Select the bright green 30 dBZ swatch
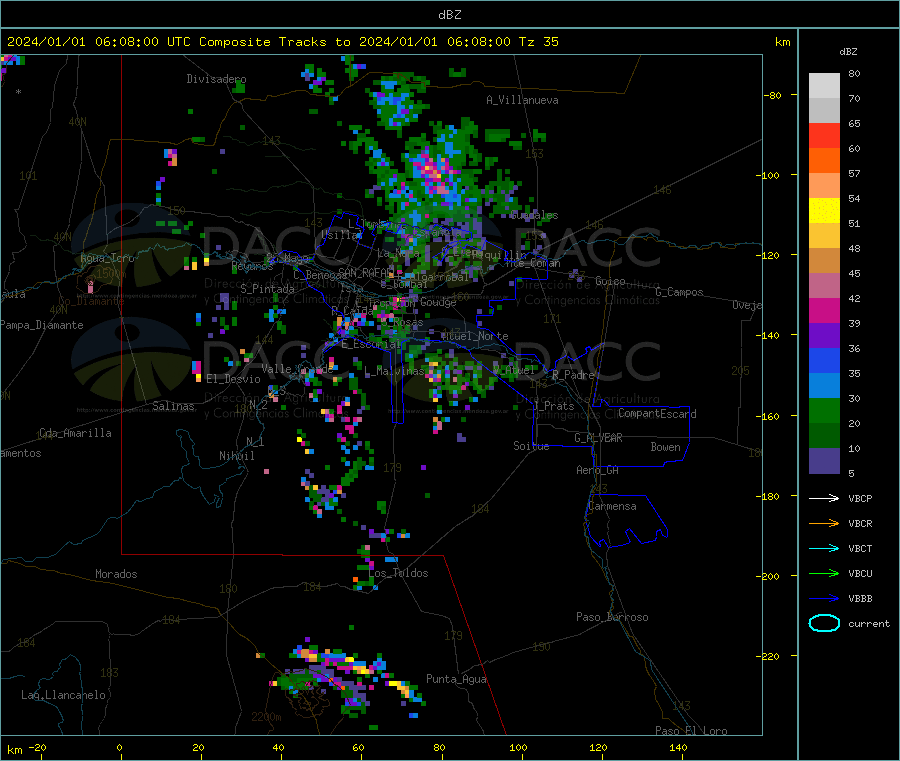Viewport: 900px width, 761px height. [x=824, y=410]
